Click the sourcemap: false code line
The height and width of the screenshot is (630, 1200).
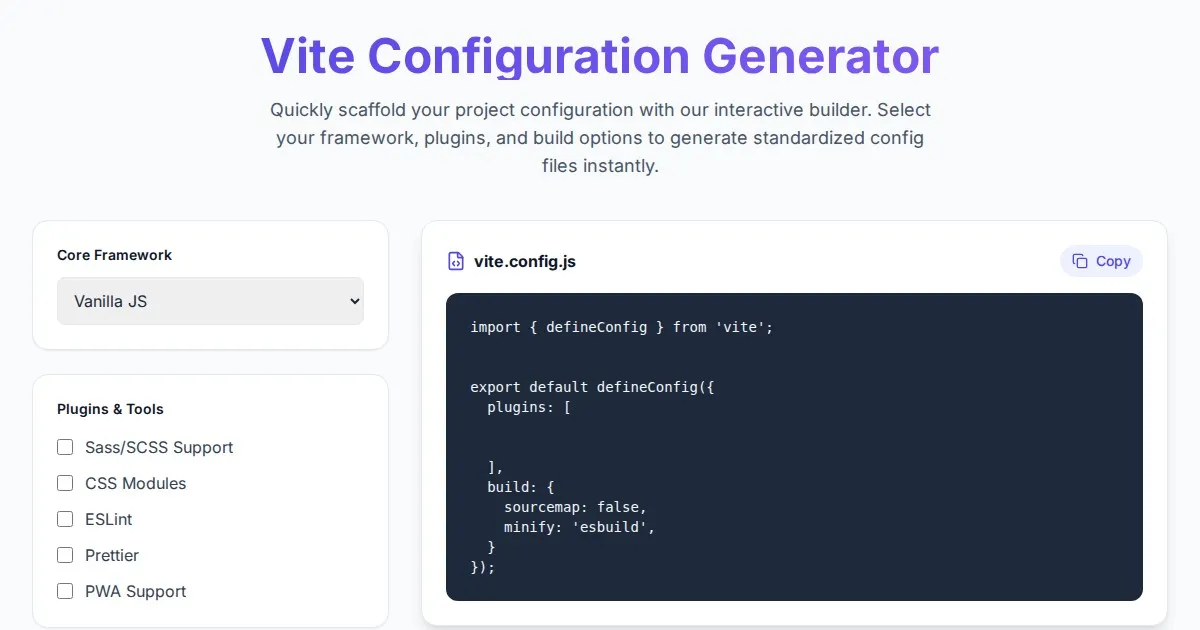coord(575,507)
